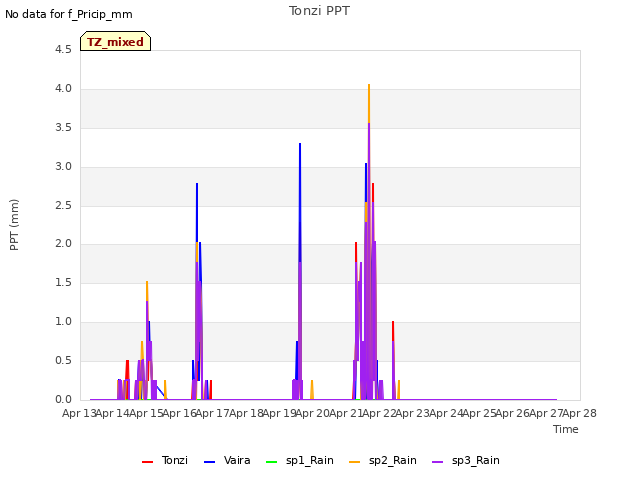Click the 'No data for f_Pricip_mm' message
This screenshot has width=640, height=480.
(x=69, y=14)
